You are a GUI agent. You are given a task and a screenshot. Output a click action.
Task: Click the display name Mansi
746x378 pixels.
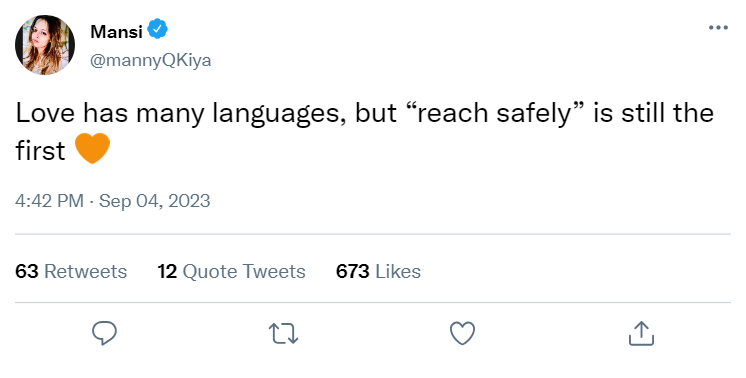117,31
